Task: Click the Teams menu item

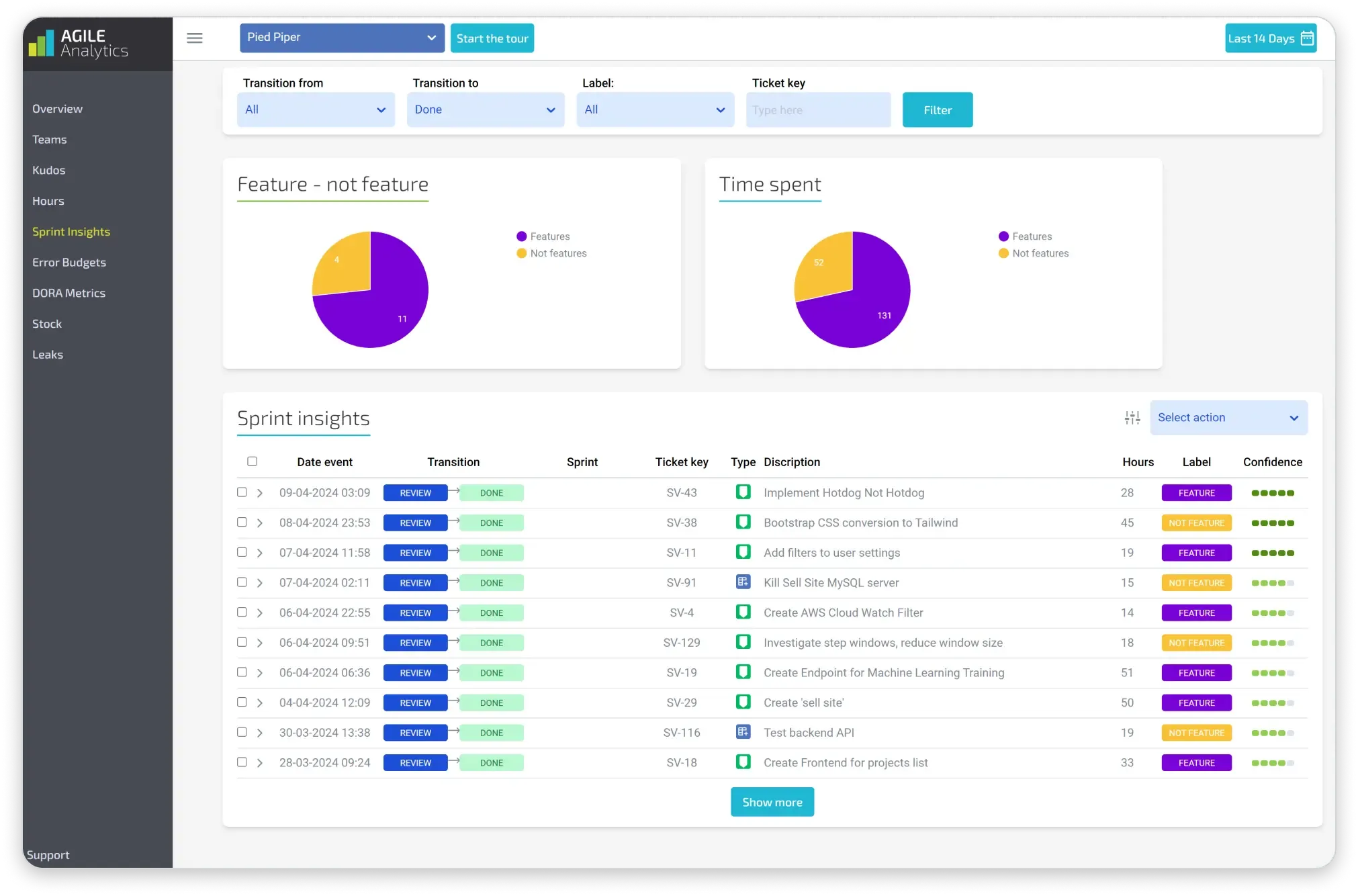Action: point(49,138)
